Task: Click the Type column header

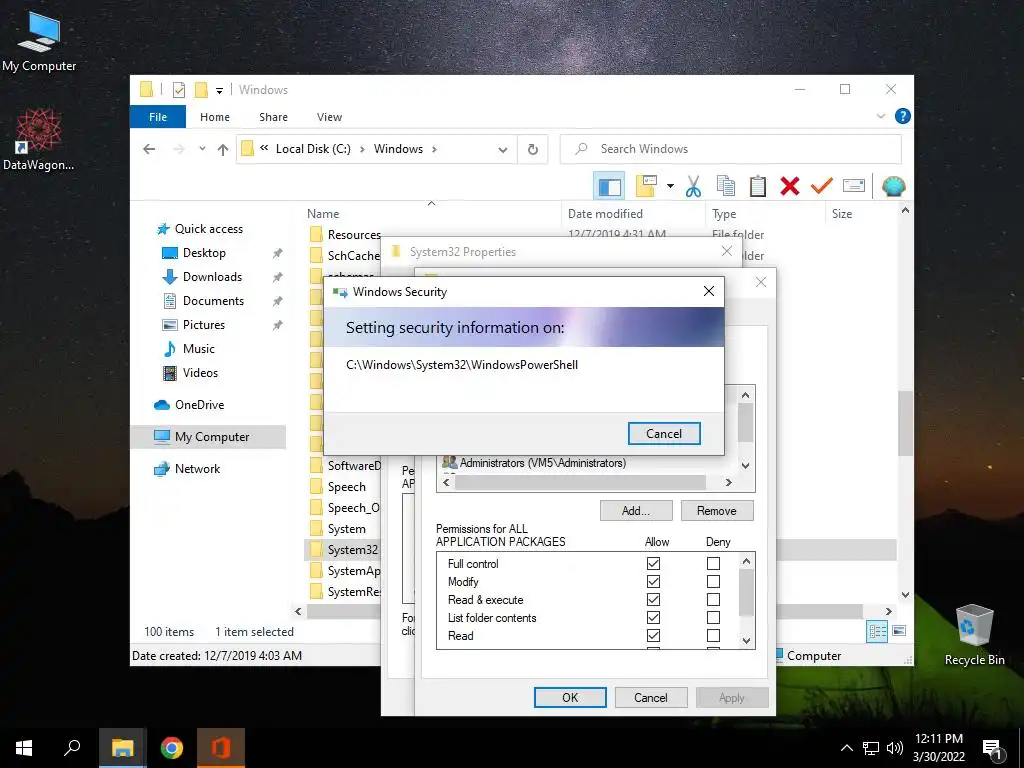Action: pyautogui.click(x=724, y=214)
